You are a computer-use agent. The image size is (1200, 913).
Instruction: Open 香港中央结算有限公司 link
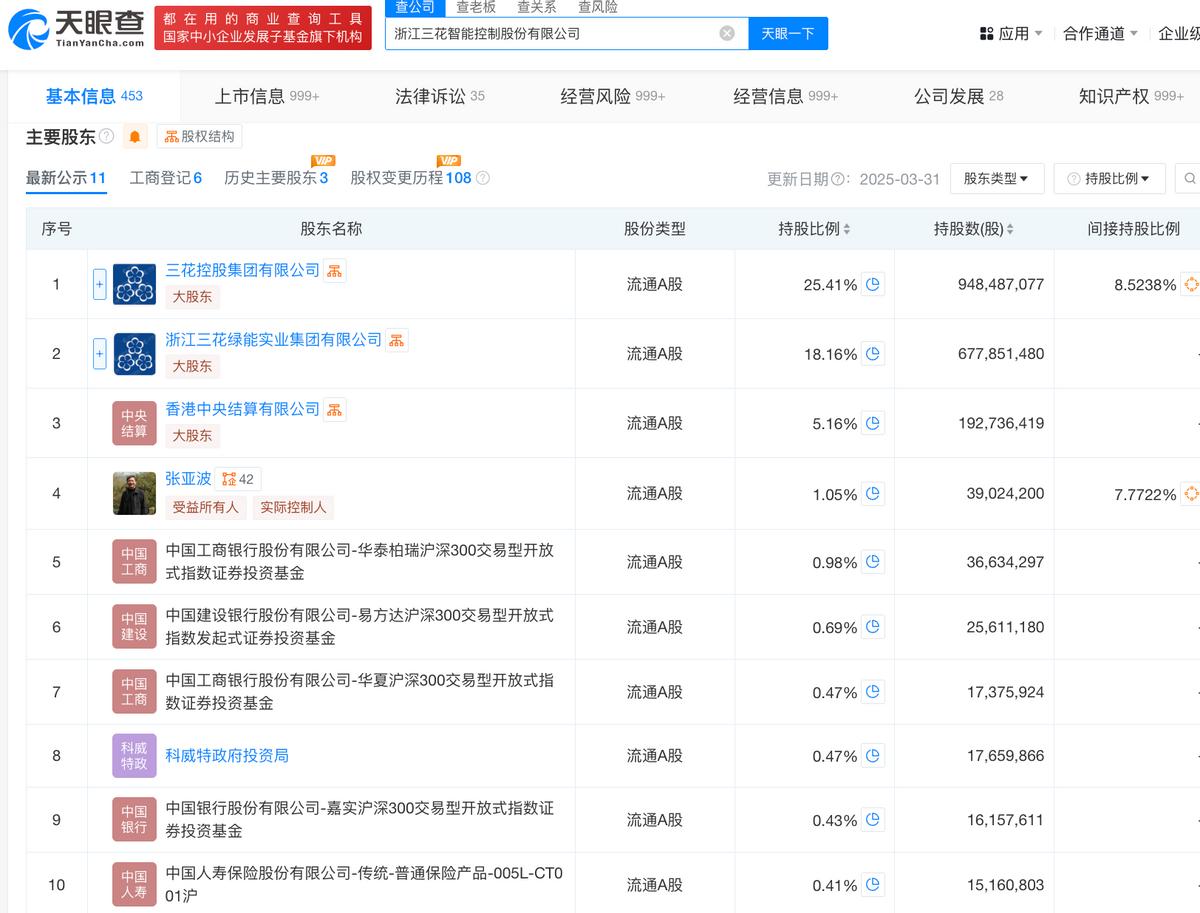(x=242, y=409)
